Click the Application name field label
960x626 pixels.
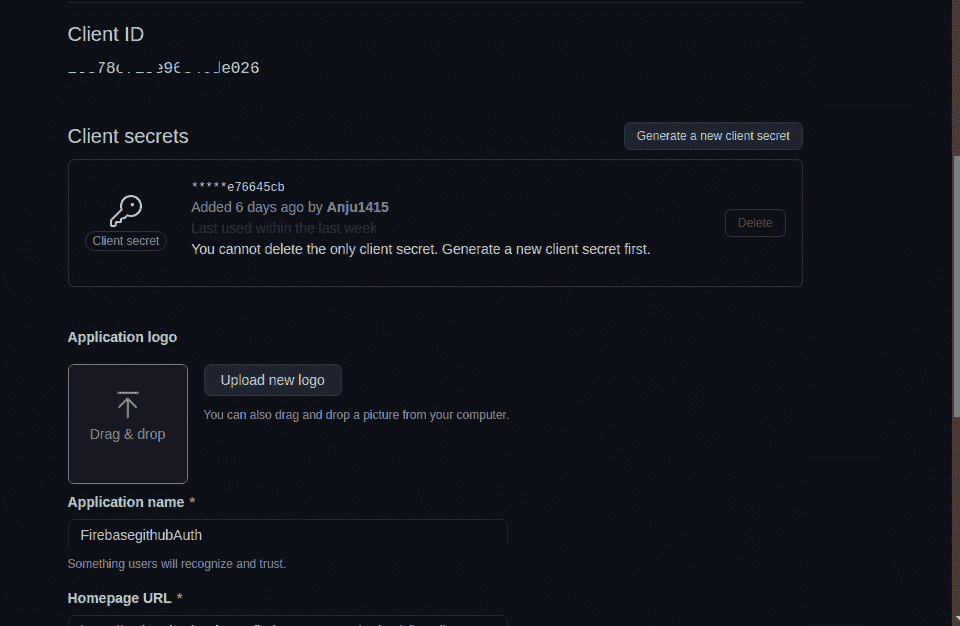point(126,502)
